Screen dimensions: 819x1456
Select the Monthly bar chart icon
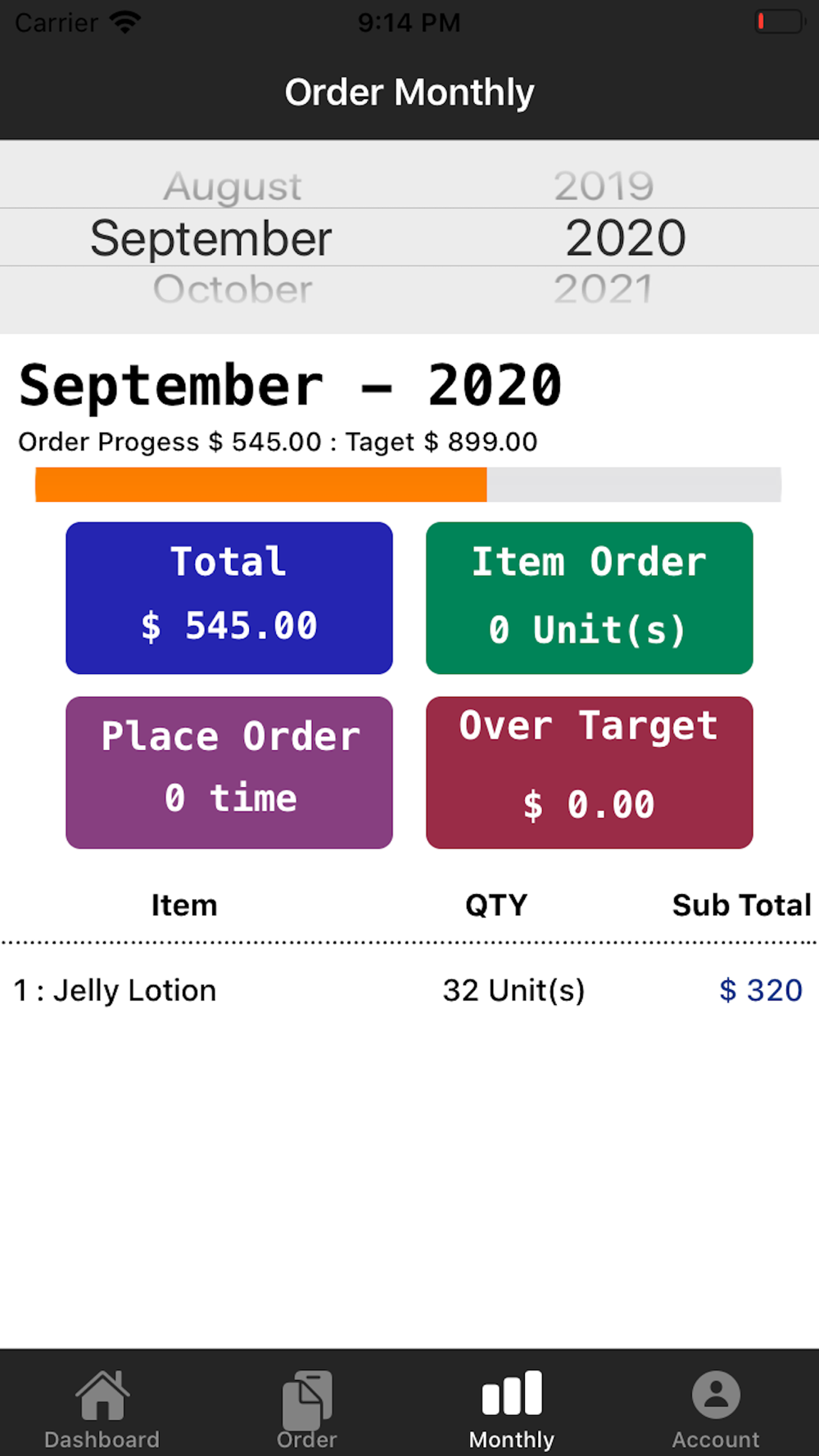[512, 1392]
